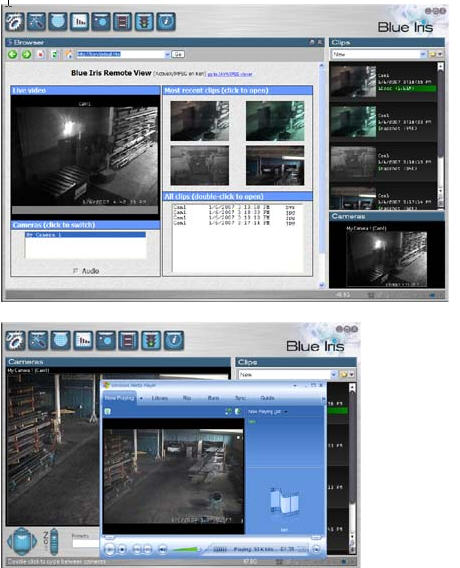
Task: Open bottom-left thumbnail in Most recent clips
Action: (200, 166)
